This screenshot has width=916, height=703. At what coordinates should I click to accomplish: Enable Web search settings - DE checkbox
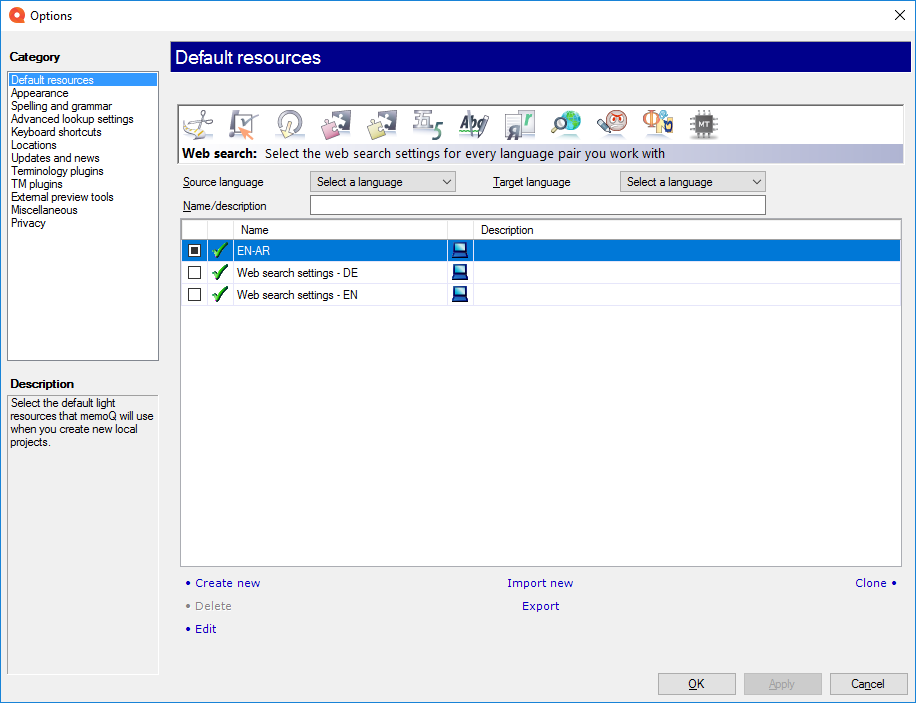[194, 273]
